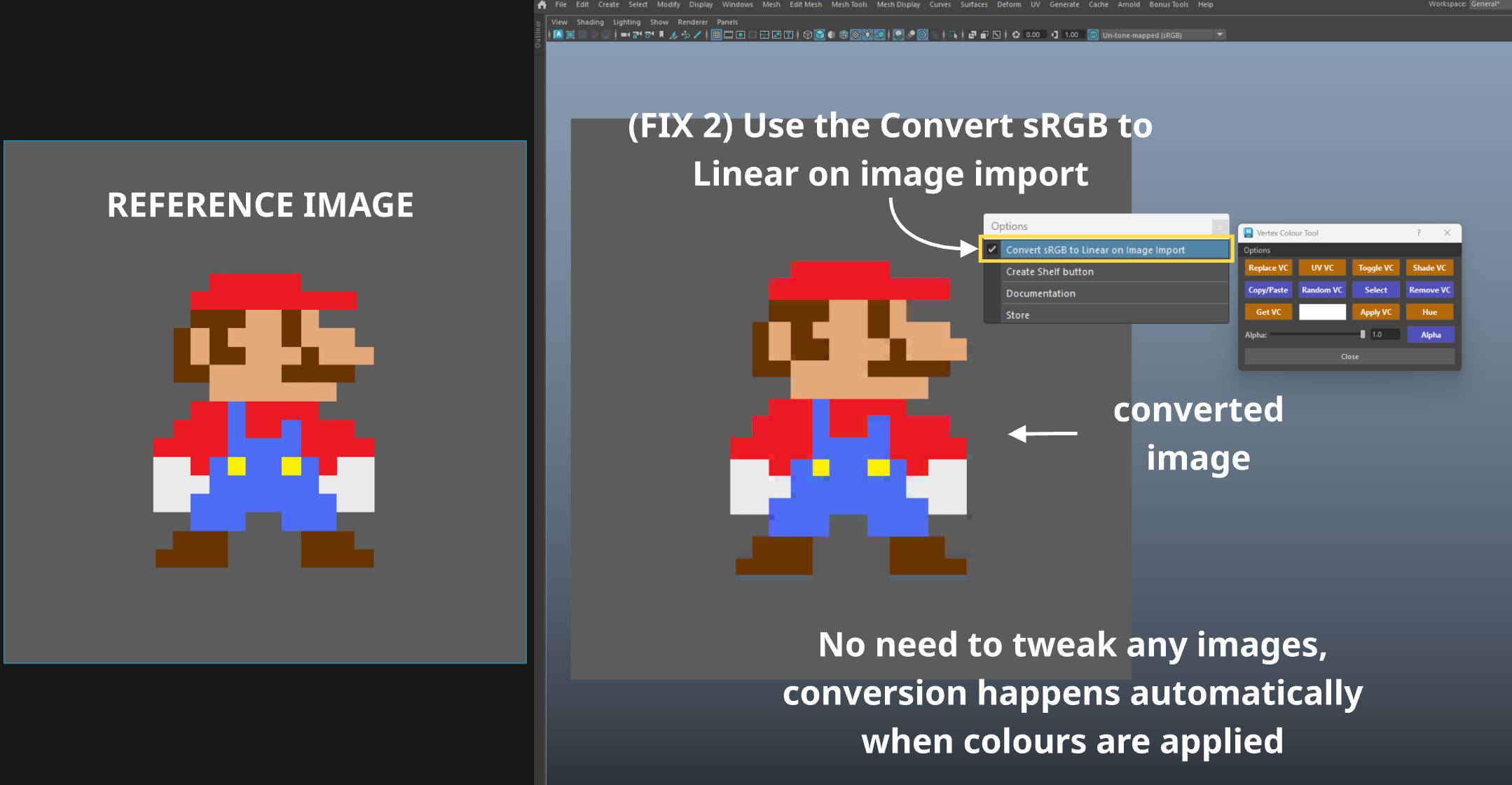Open Documentation from Options menu
The width and height of the screenshot is (1512, 785).
pos(1106,294)
